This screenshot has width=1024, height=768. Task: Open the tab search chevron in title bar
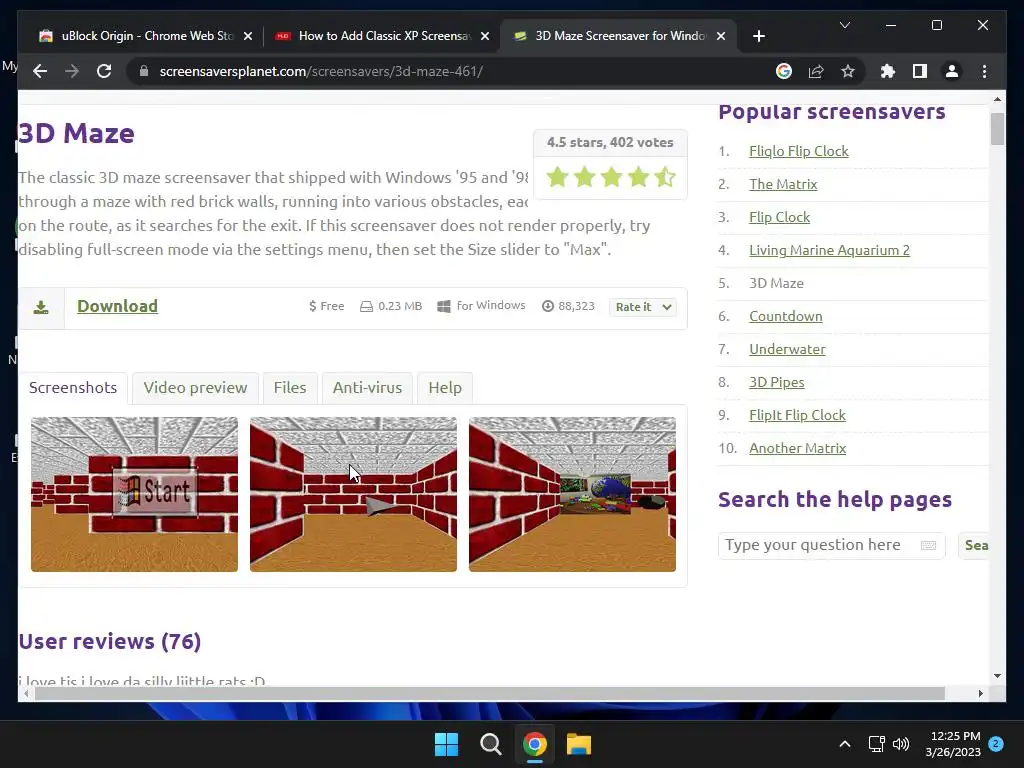pyautogui.click(x=845, y=25)
